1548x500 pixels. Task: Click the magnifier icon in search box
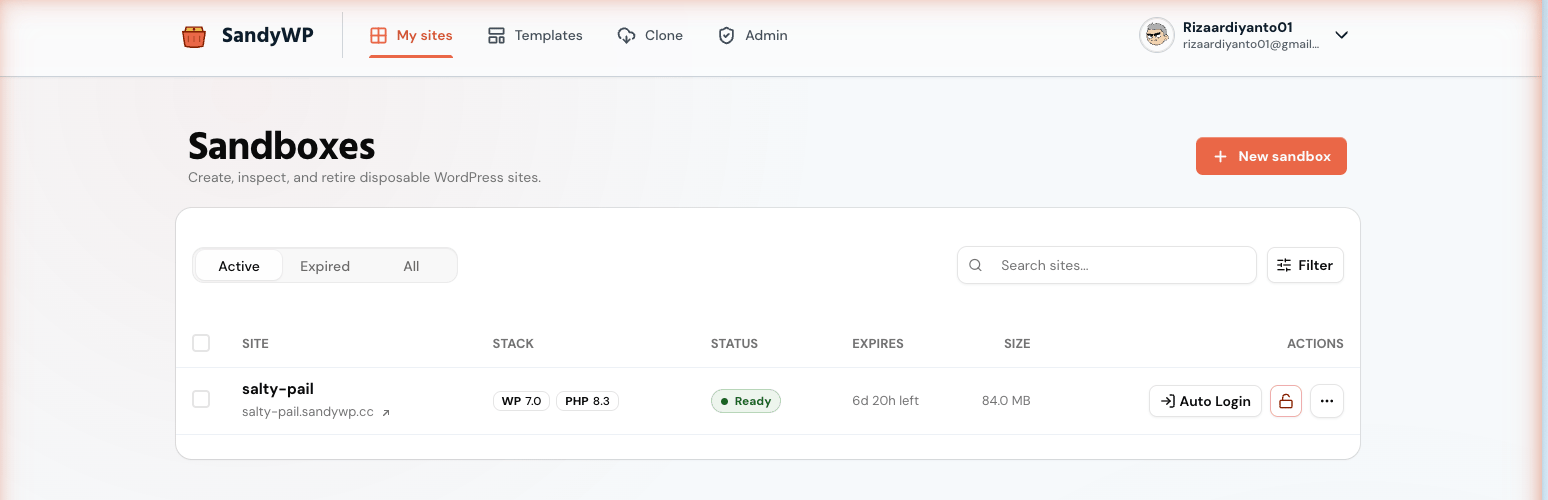(x=976, y=265)
